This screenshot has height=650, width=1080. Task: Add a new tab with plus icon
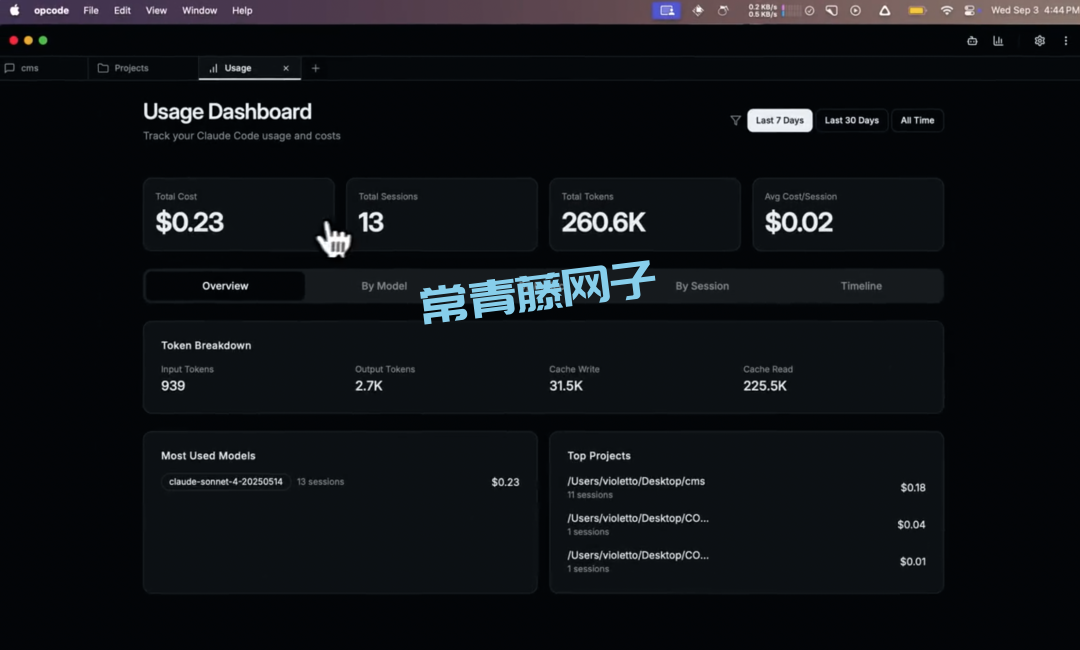click(316, 68)
